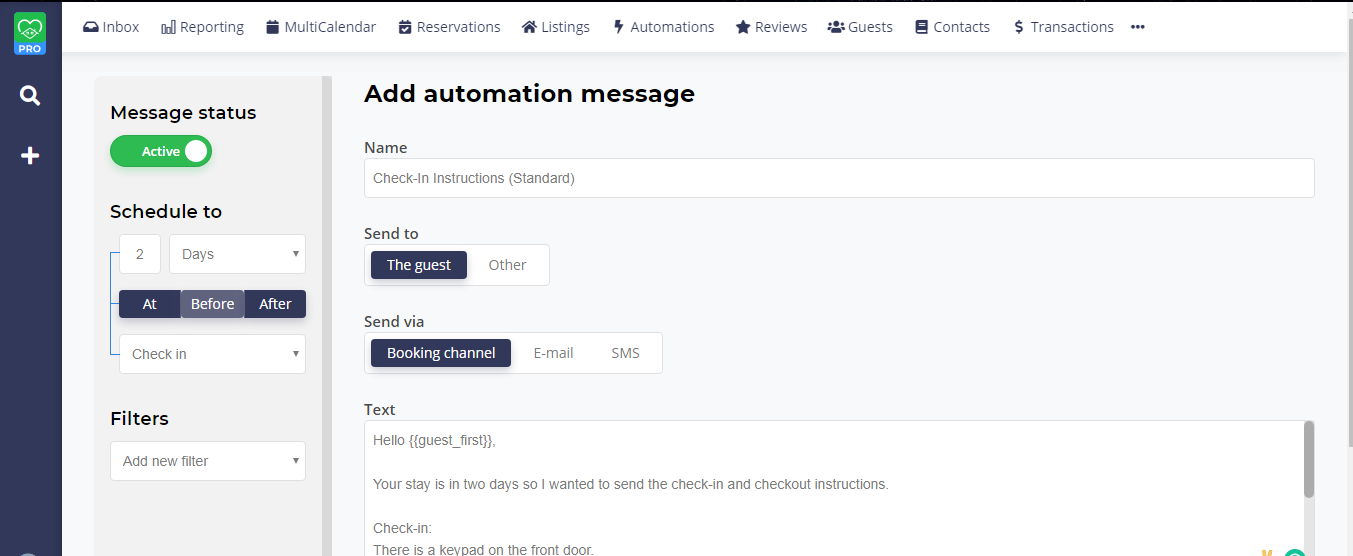Go to the Contacts menu item
The width and height of the screenshot is (1353, 556).
pyautogui.click(x=952, y=27)
